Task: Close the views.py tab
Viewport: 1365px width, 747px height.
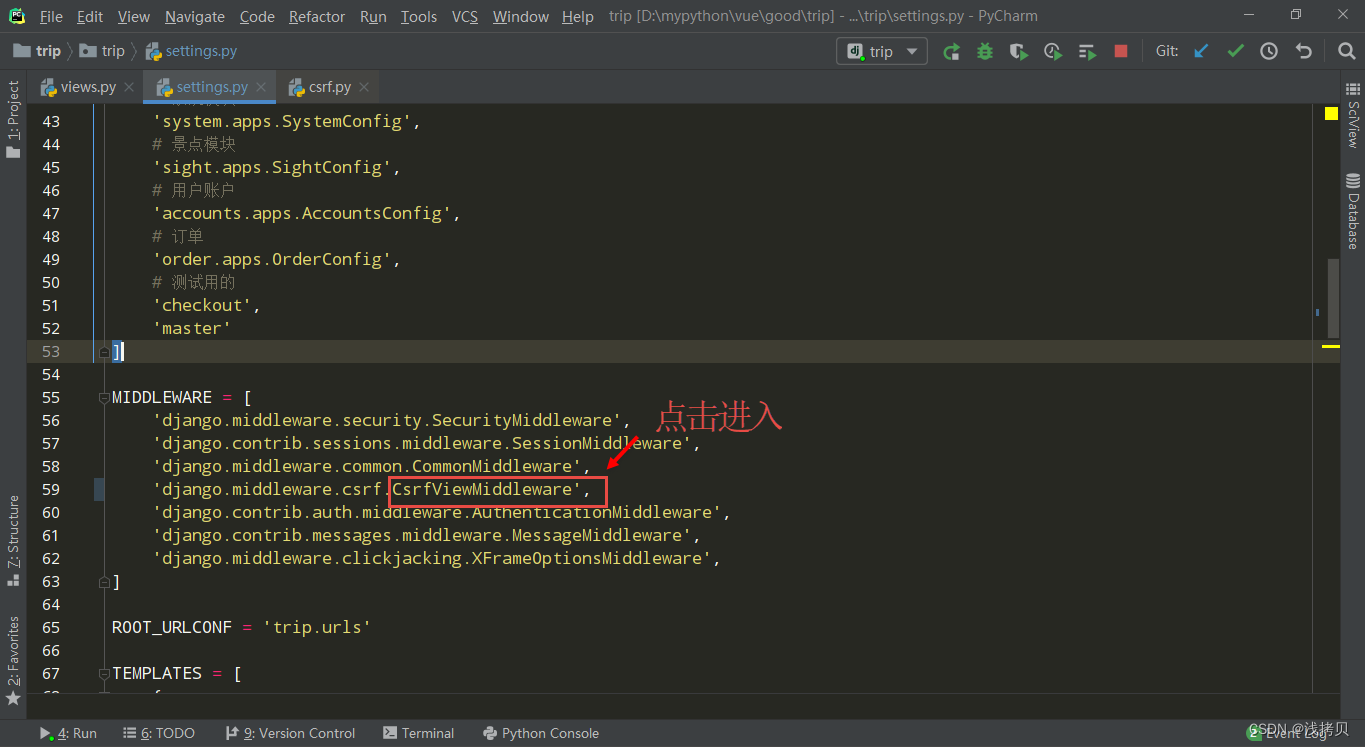Action: point(129,87)
